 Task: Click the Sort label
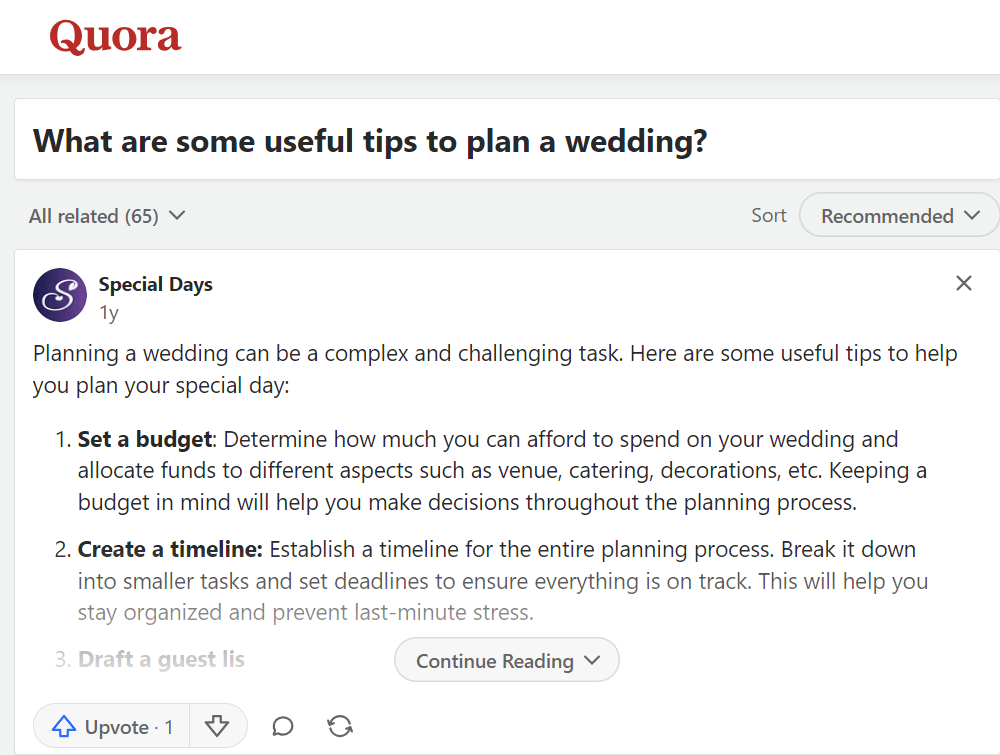768,215
